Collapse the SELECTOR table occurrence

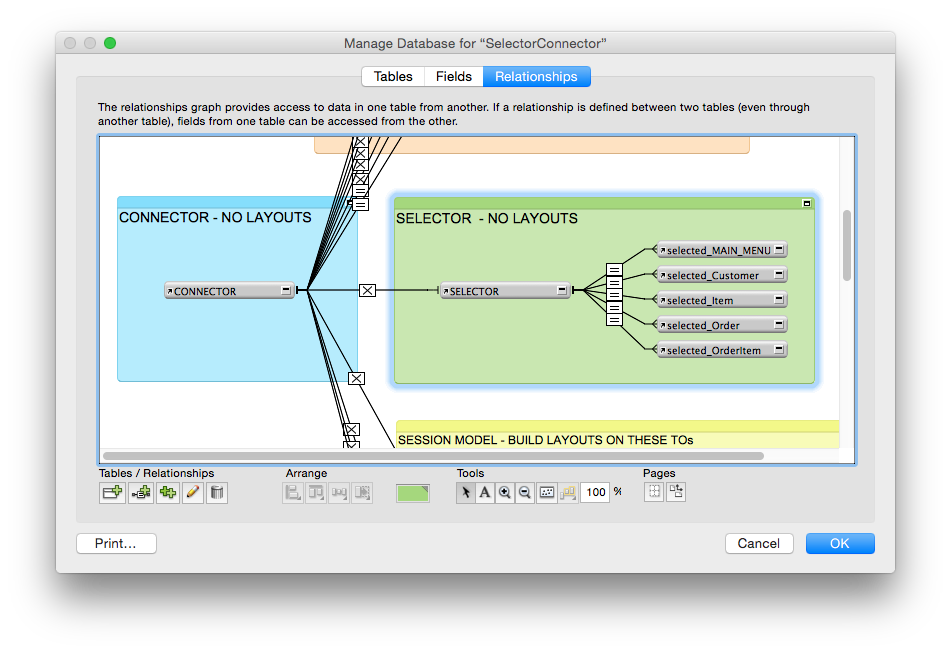(562, 290)
